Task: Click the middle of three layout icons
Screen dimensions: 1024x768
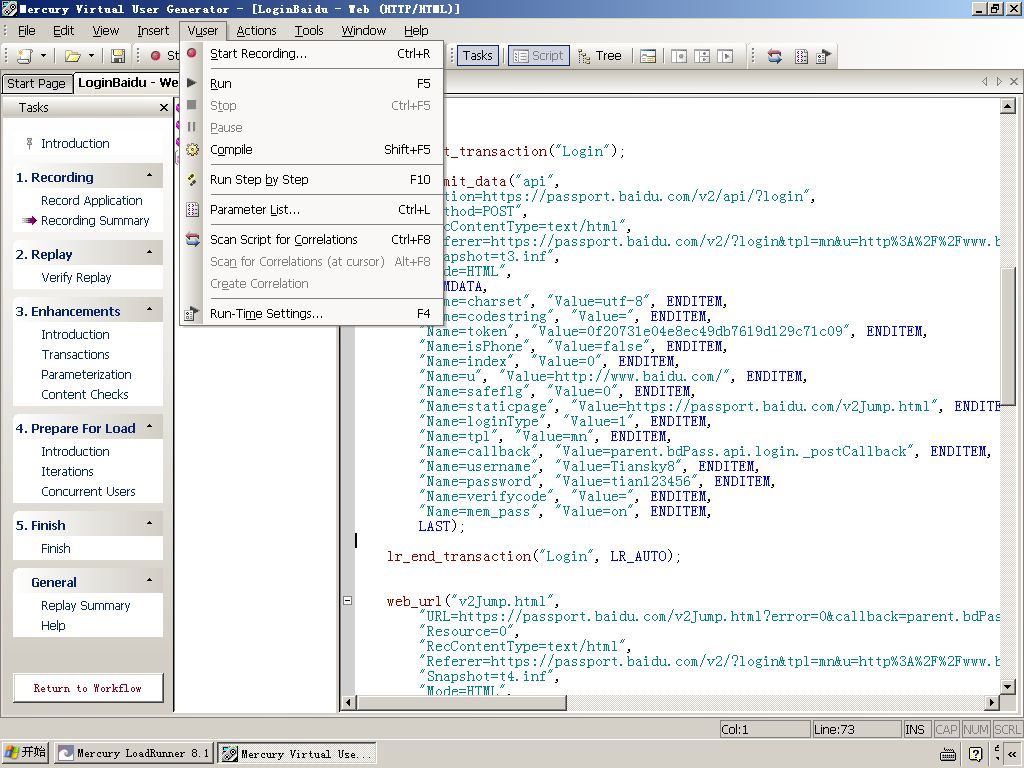Action: click(x=702, y=57)
